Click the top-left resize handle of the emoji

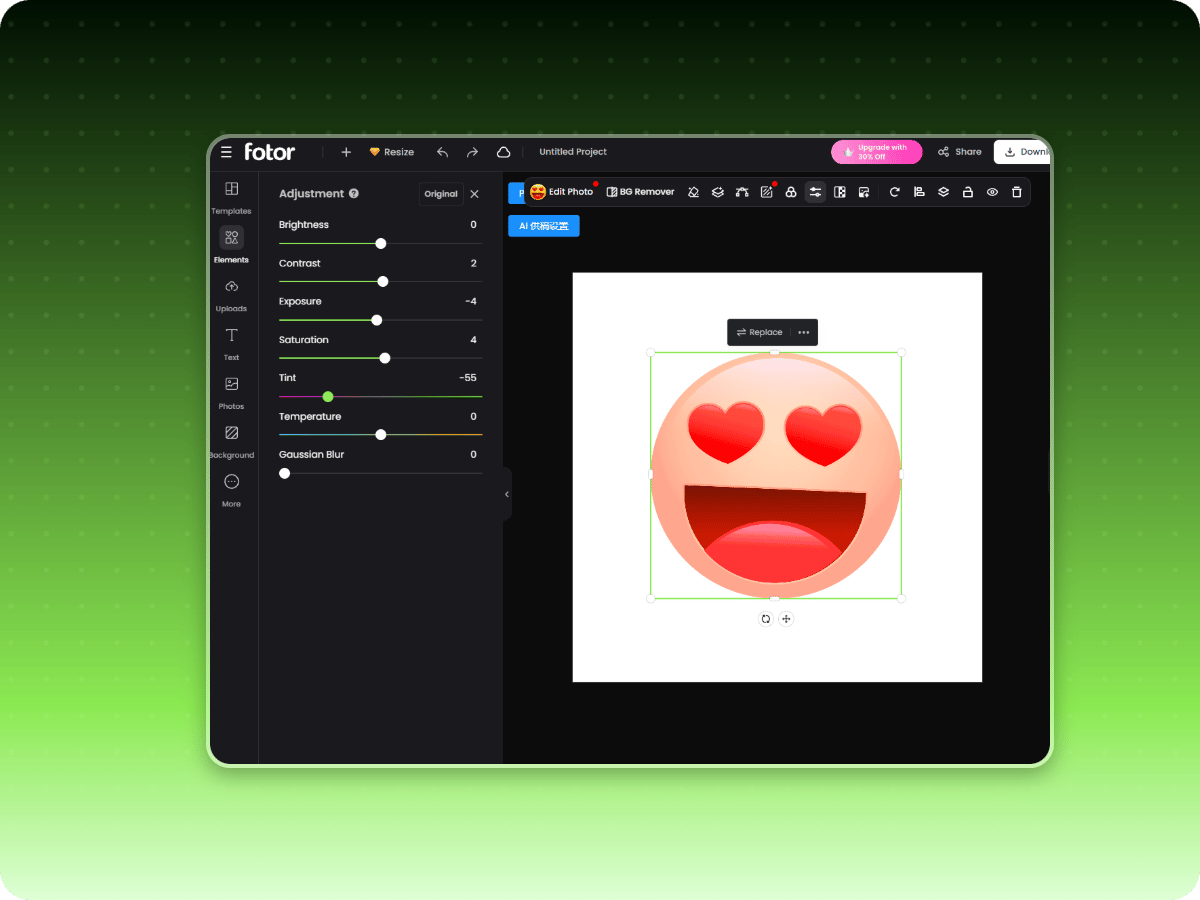click(651, 352)
